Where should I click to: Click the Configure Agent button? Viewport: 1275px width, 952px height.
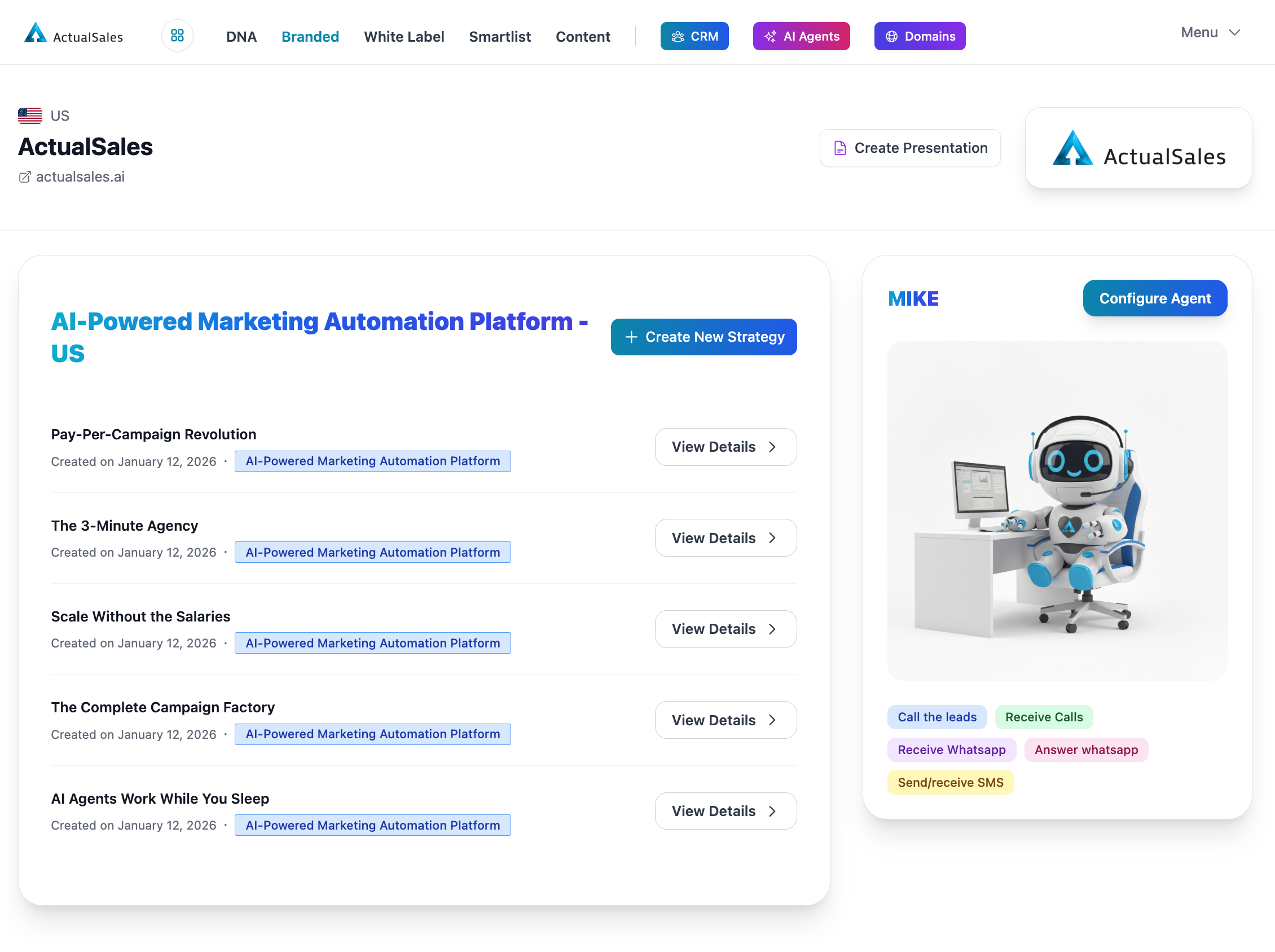click(1154, 298)
